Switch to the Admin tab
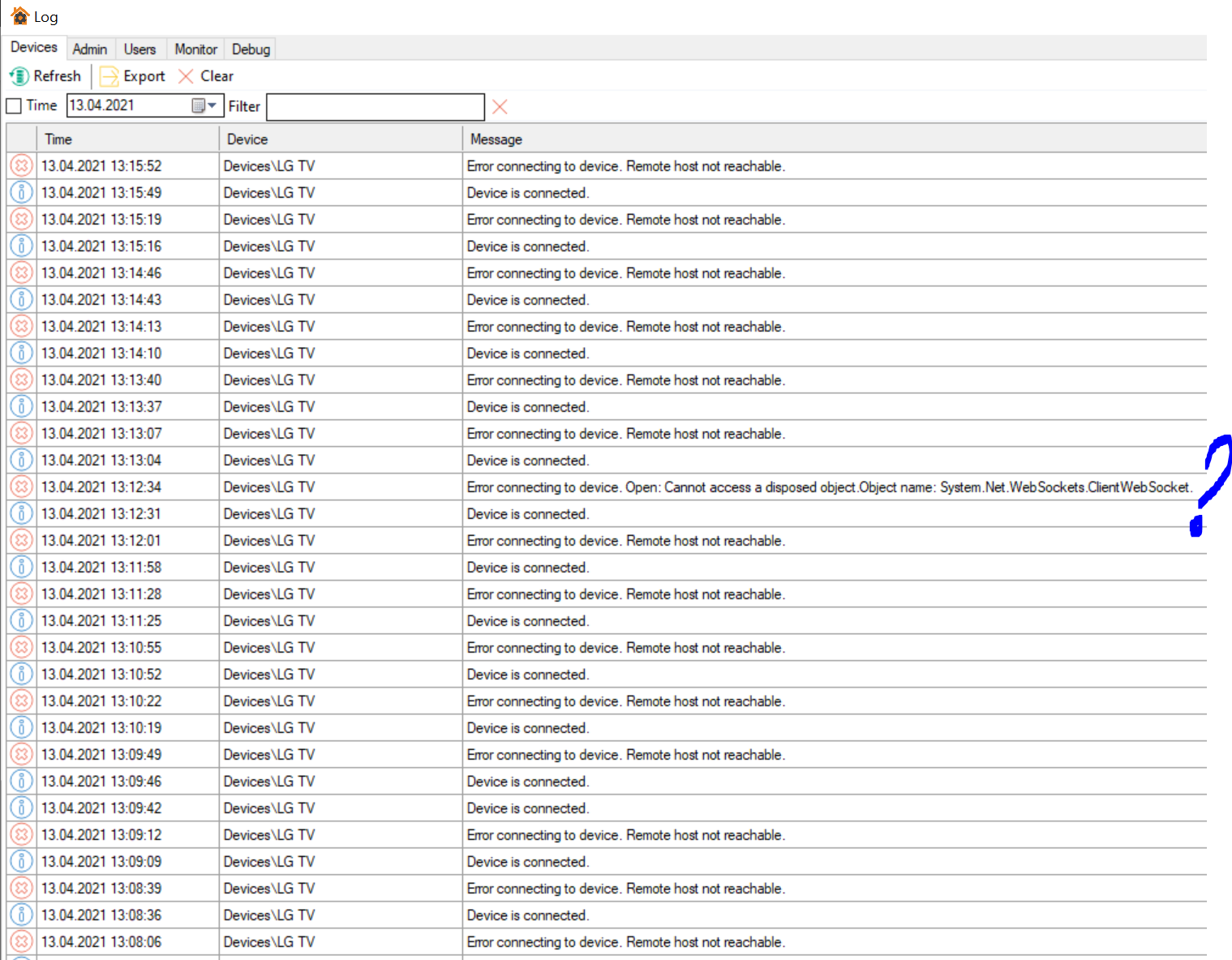 (x=90, y=49)
